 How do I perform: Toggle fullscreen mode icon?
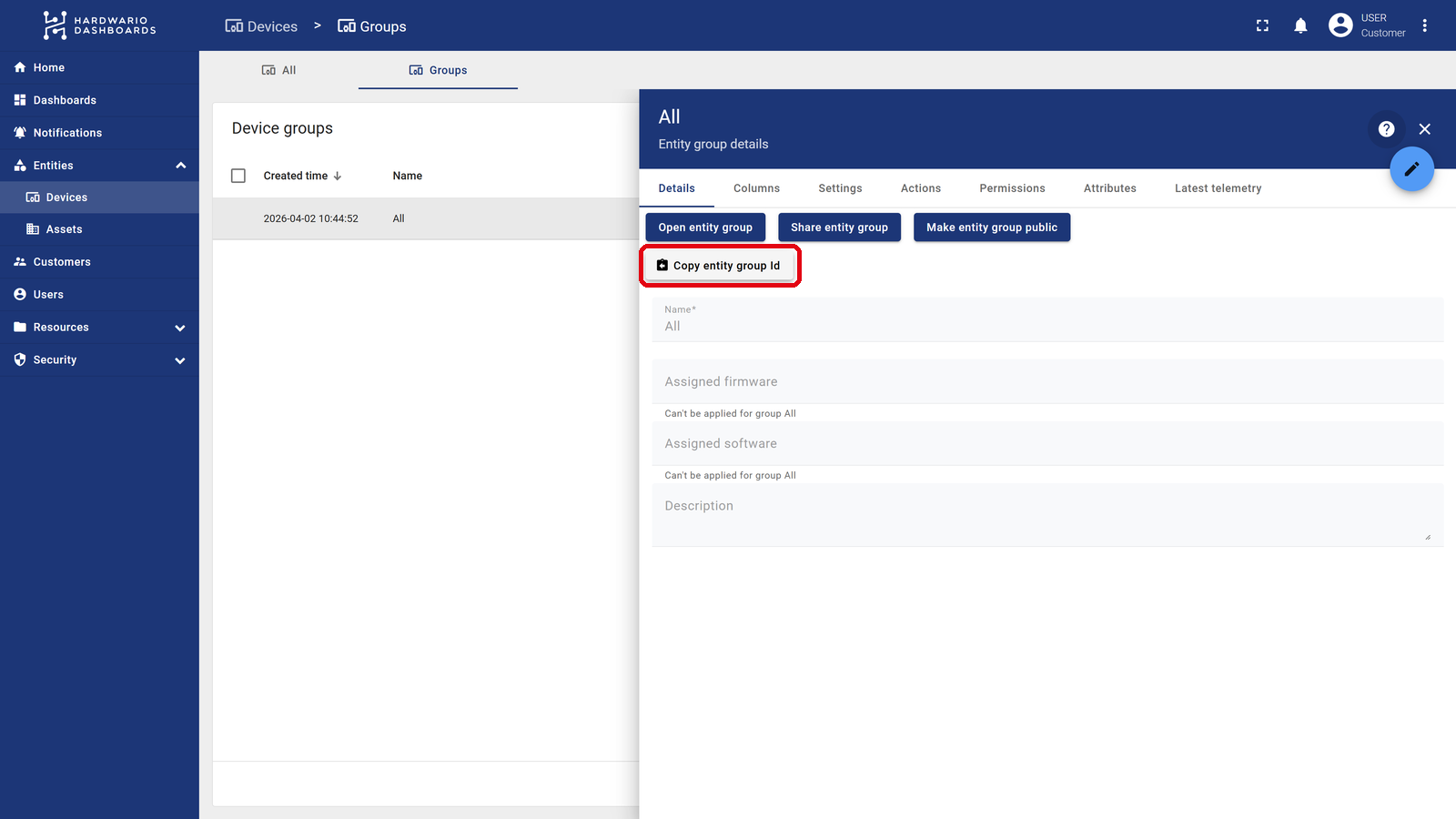1262,25
